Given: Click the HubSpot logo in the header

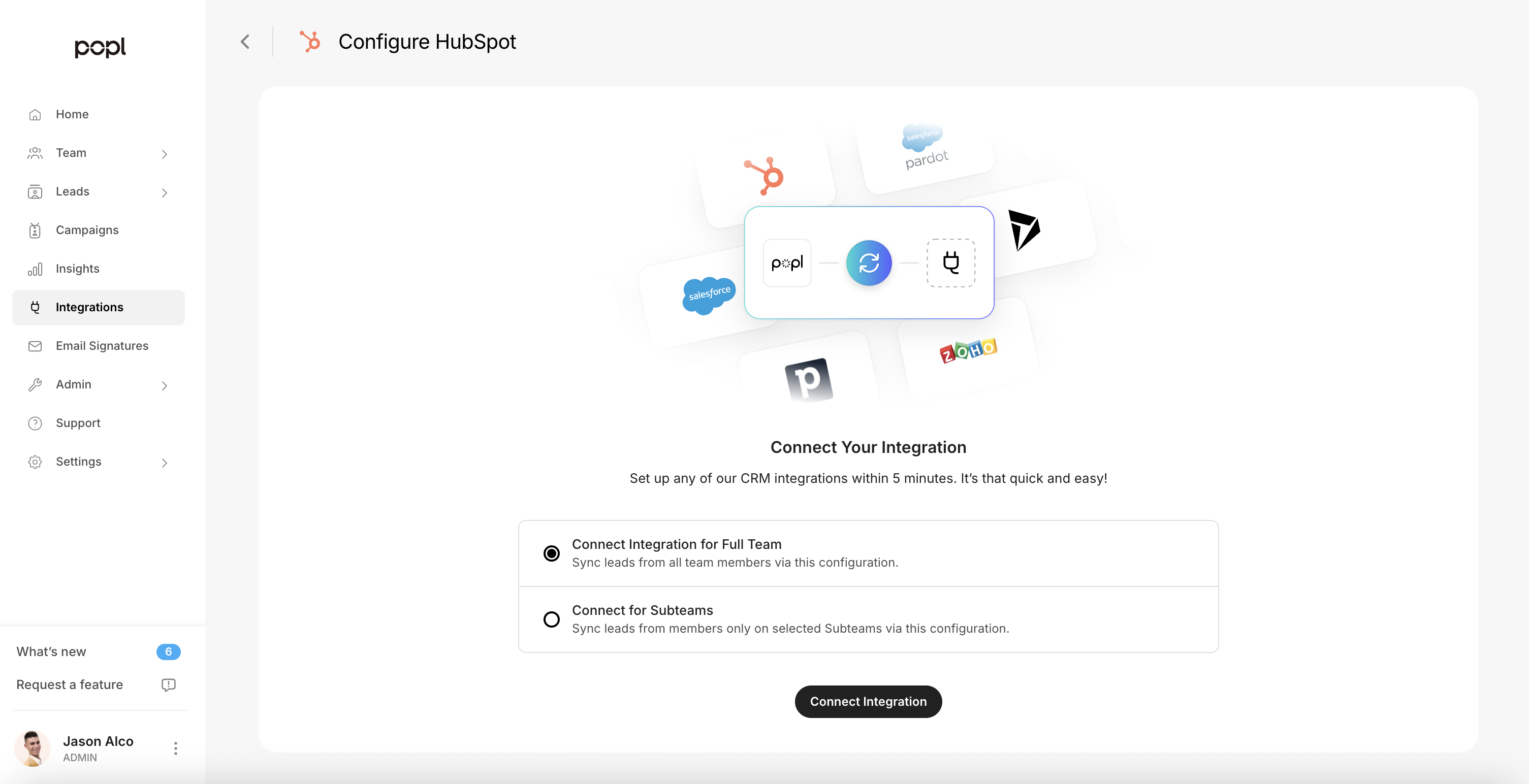Looking at the screenshot, I should click(x=310, y=42).
